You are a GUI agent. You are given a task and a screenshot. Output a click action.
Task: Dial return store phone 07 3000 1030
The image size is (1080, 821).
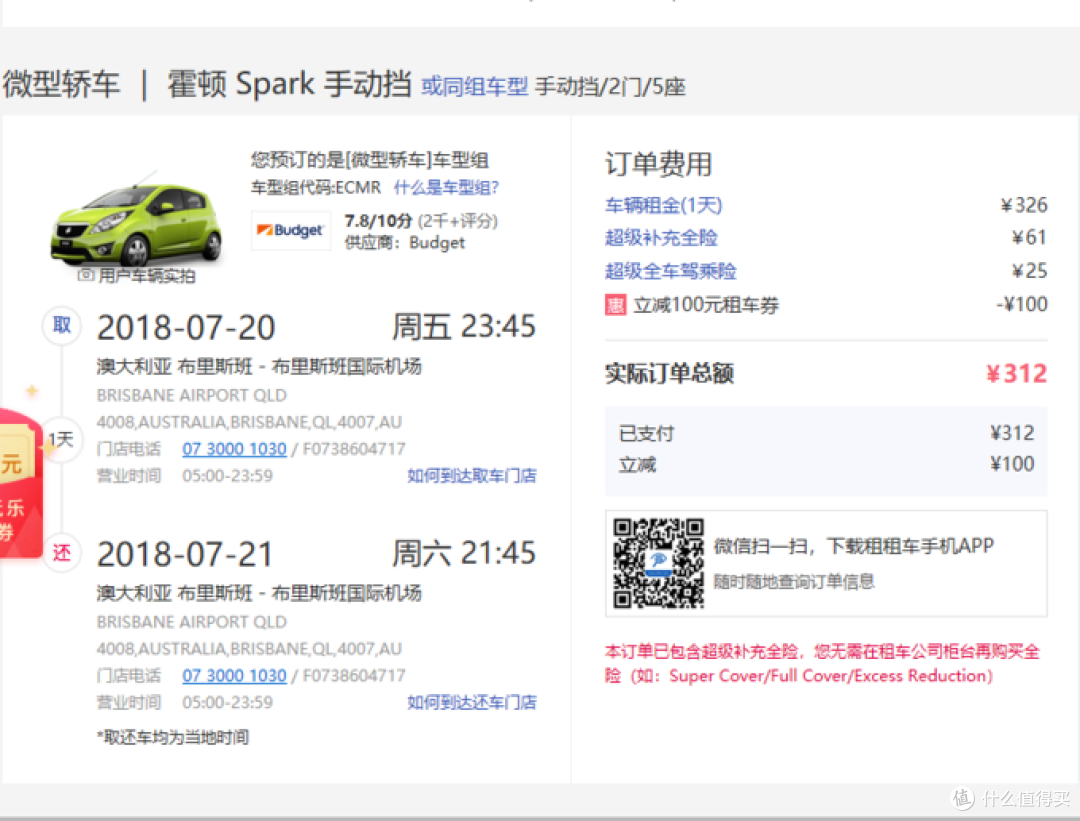point(234,676)
